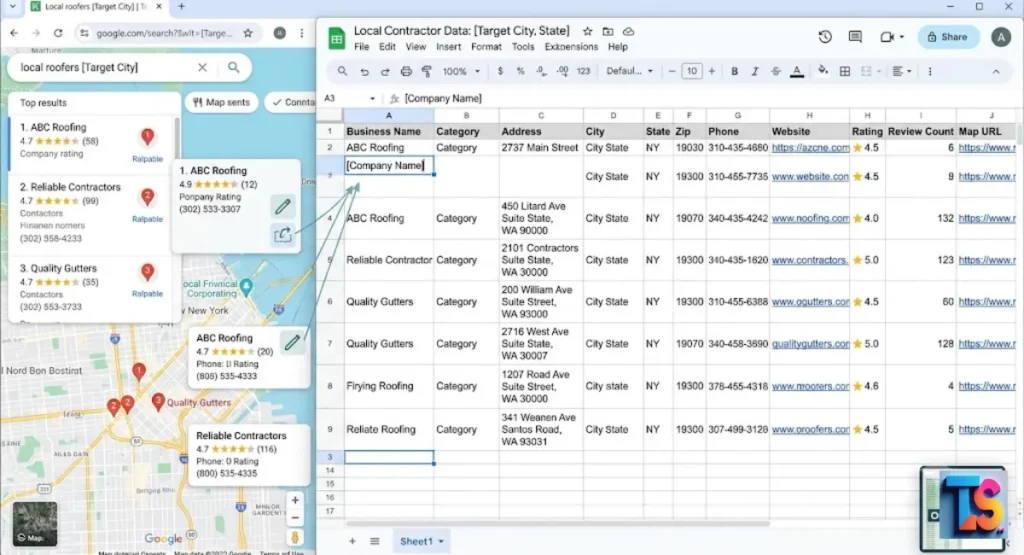The image size is (1024, 555).
Task: Open Sheet1 tab options arrow
Action: point(441,541)
